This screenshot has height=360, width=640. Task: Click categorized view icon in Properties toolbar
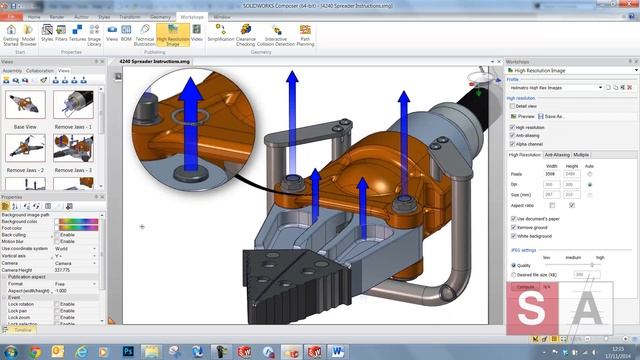6,206
